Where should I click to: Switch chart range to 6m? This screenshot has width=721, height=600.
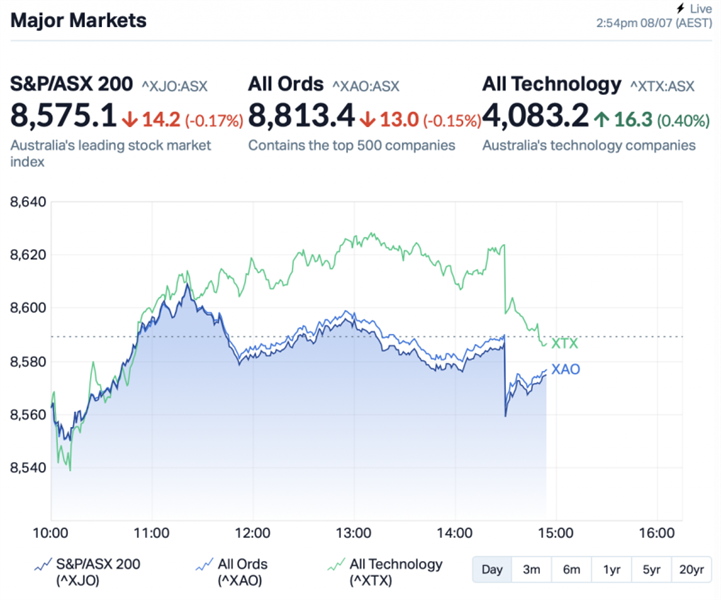pyautogui.click(x=571, y=569)
